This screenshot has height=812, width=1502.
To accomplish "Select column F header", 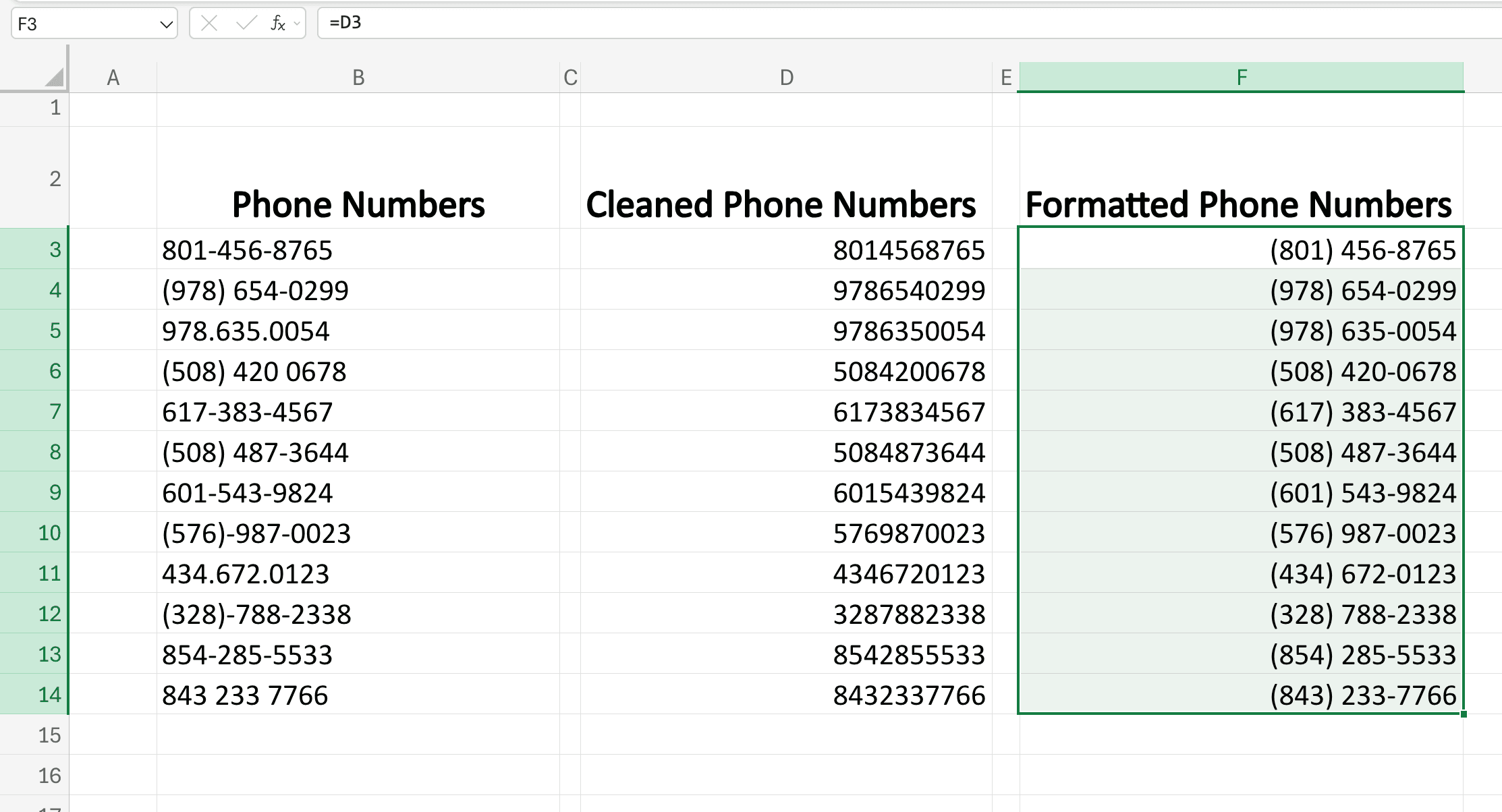I will 1242,76.
